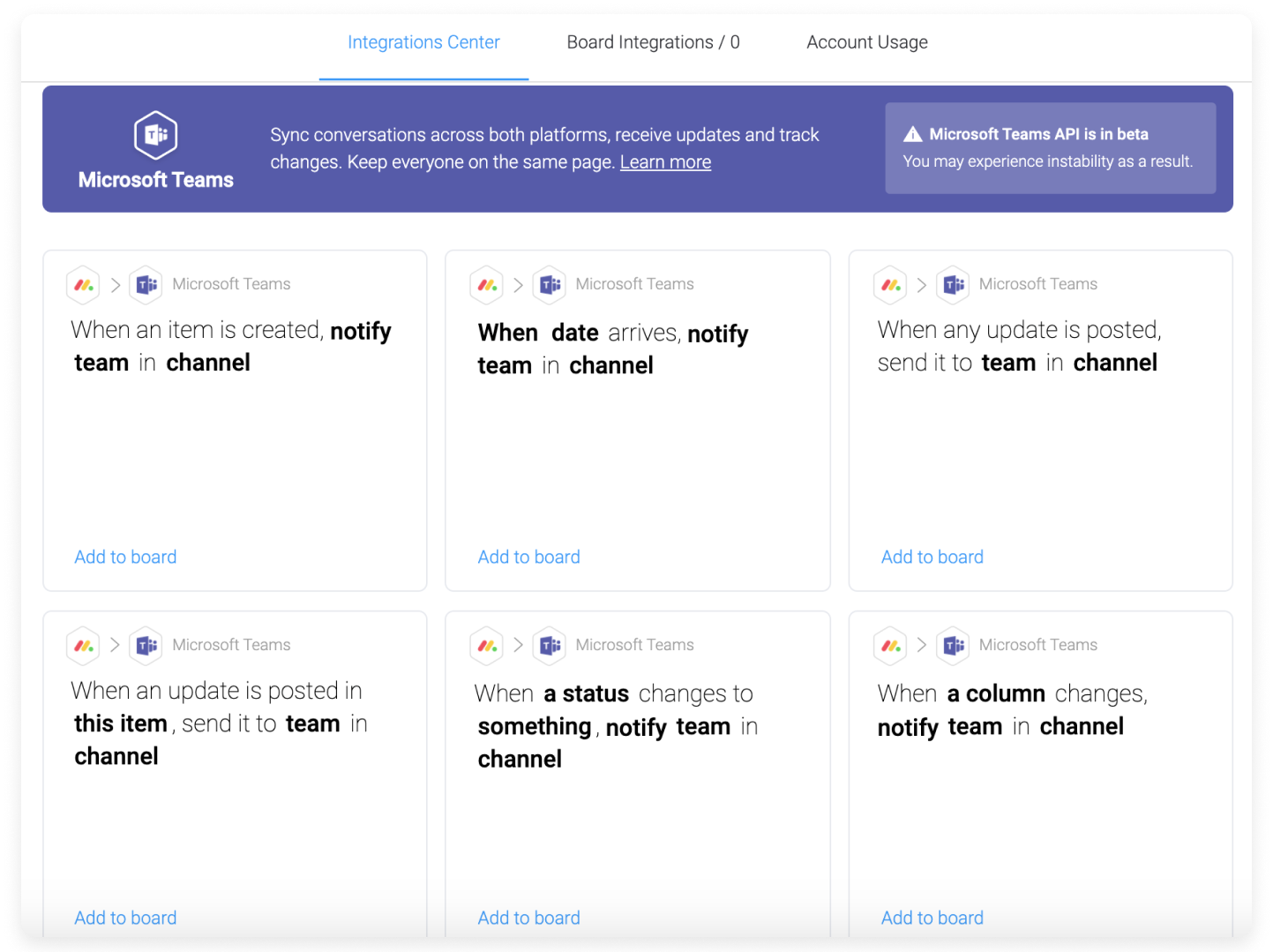Select 'When date arrives' recipe text
The image size is (1273, 952).
pyautogui.click(x=613, y=349)
